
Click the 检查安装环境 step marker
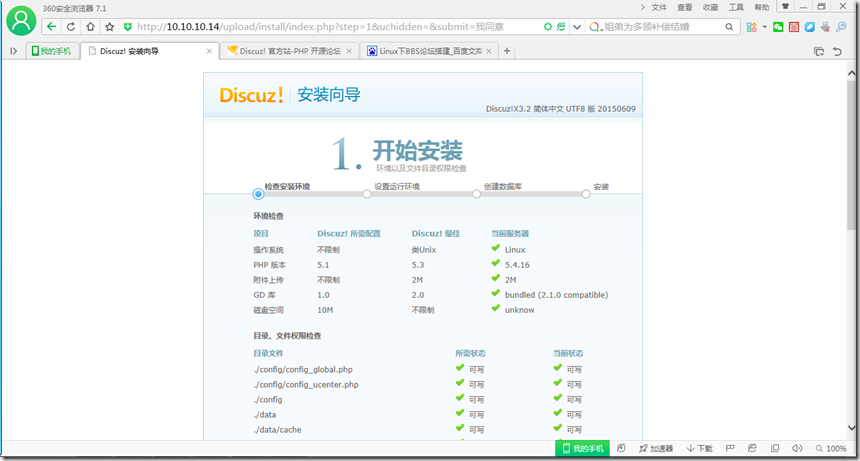(258, 194)
